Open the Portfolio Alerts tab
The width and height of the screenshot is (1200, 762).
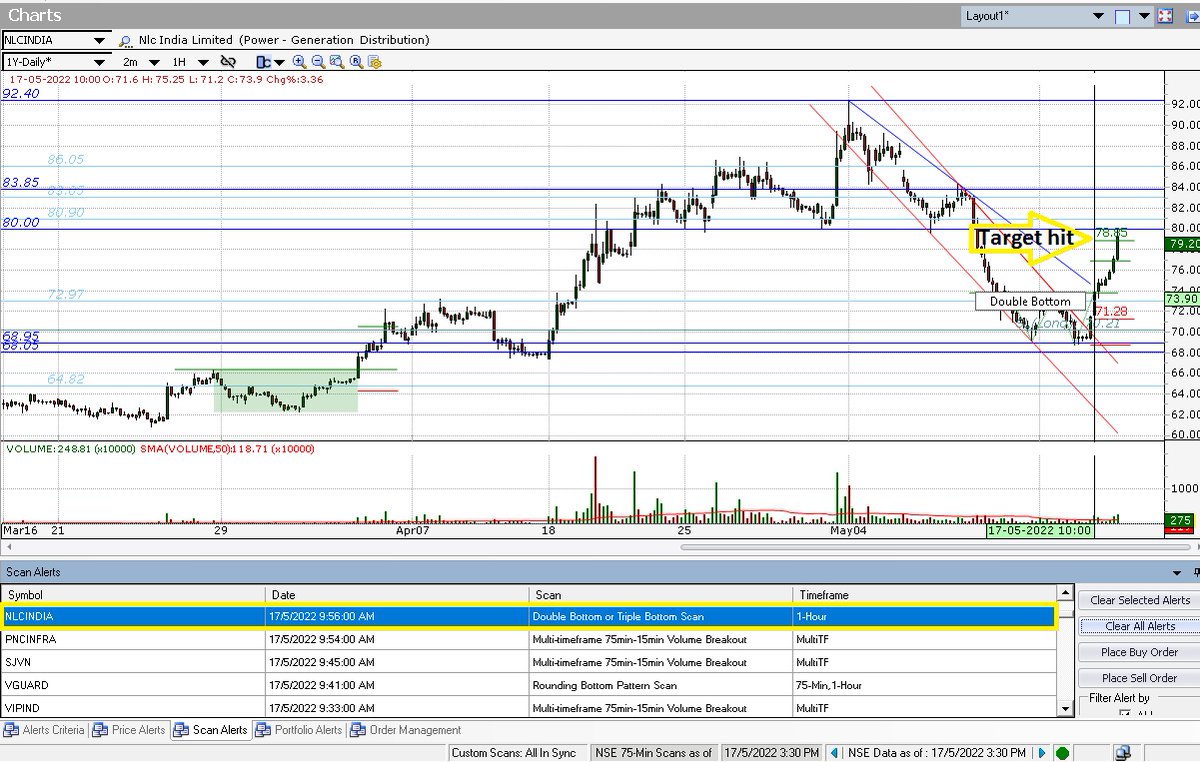tap(299, 730)
